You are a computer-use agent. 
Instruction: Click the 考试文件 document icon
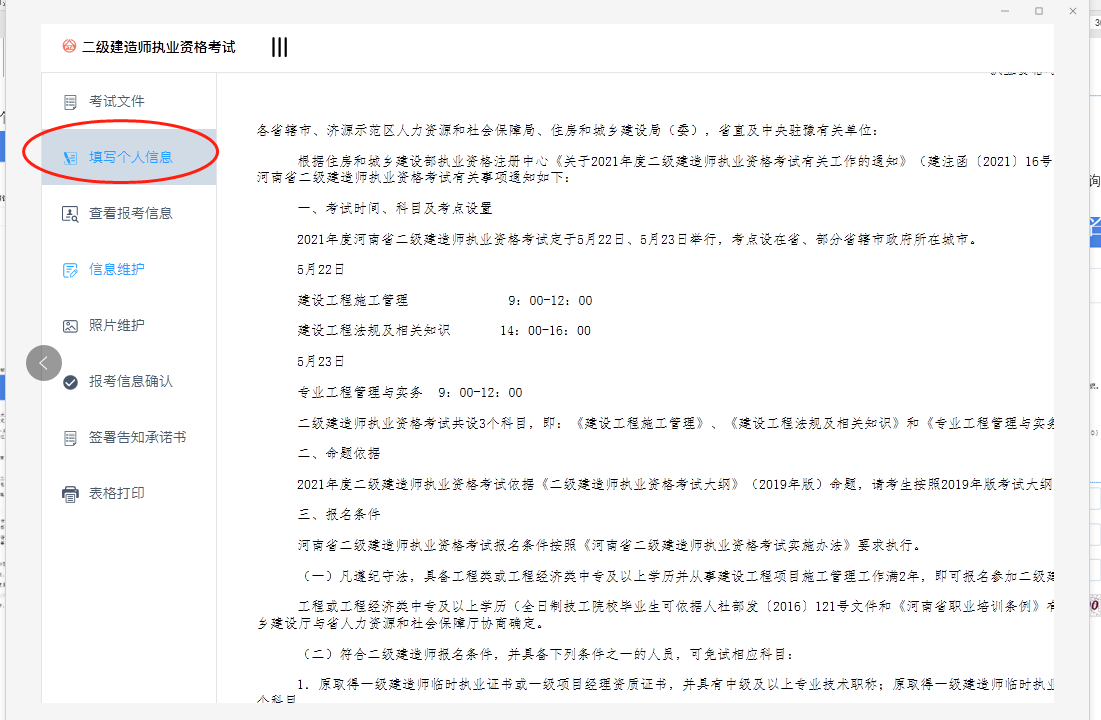[70, 102]
